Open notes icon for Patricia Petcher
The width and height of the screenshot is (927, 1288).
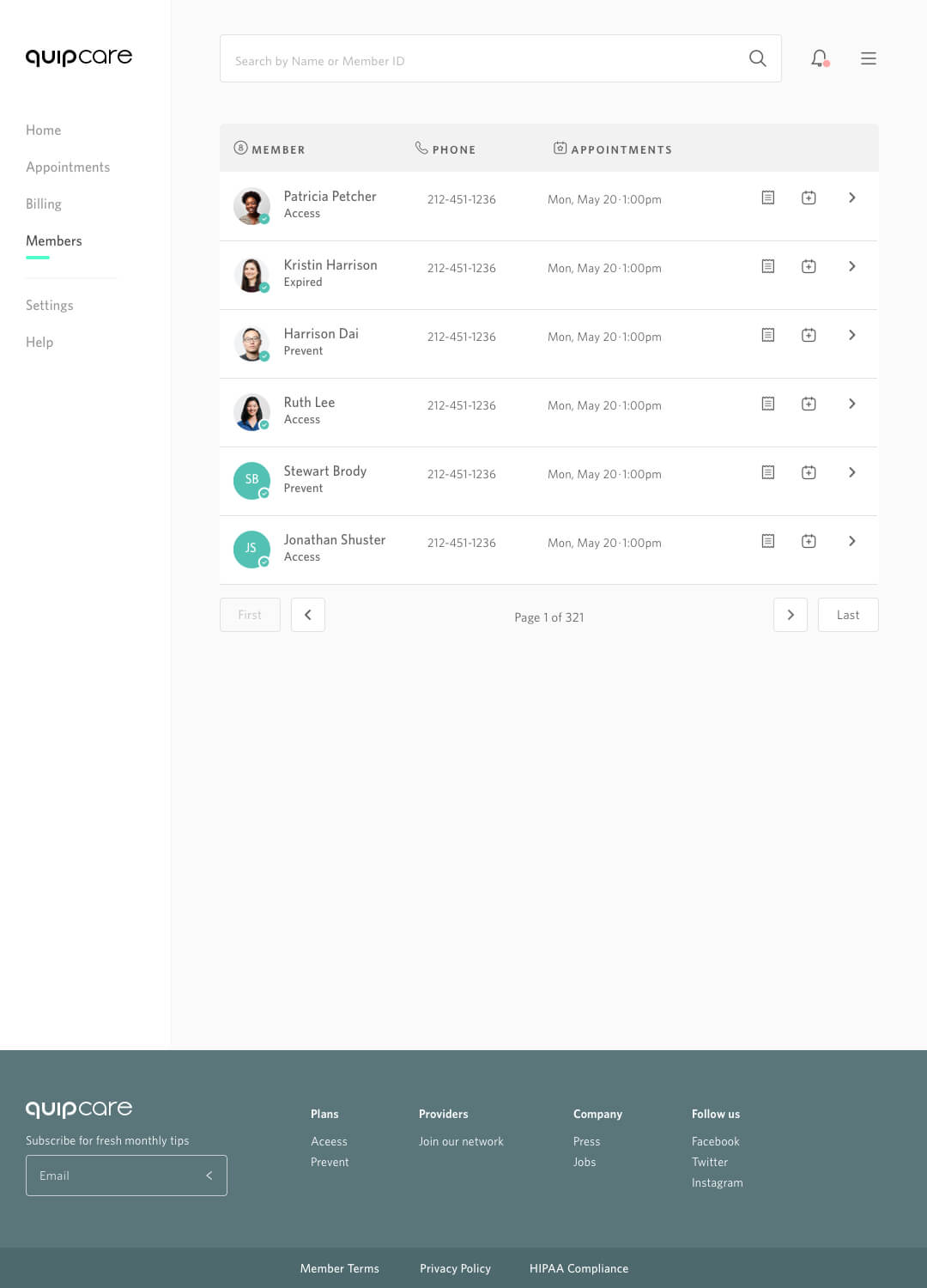(768, 197)
